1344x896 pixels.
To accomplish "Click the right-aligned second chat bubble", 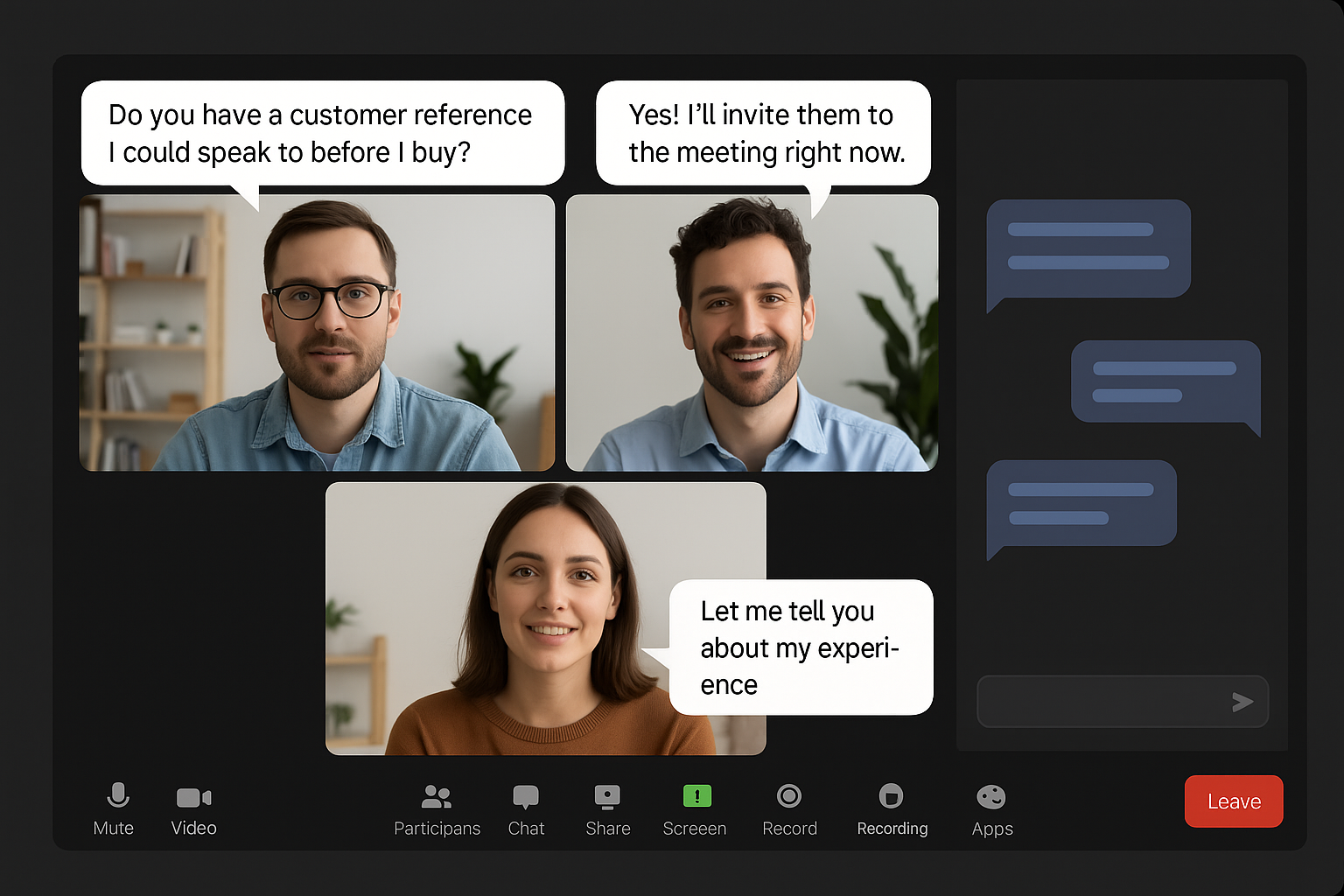I will click(x=1165, y=381).
